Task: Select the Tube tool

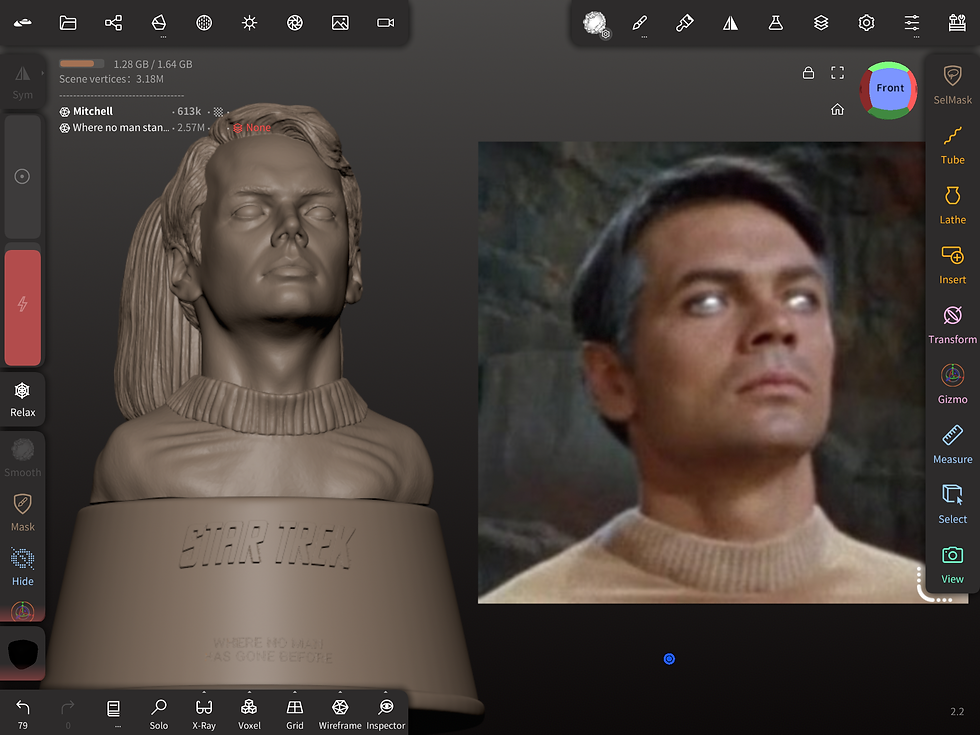Action: pos(952,144)
